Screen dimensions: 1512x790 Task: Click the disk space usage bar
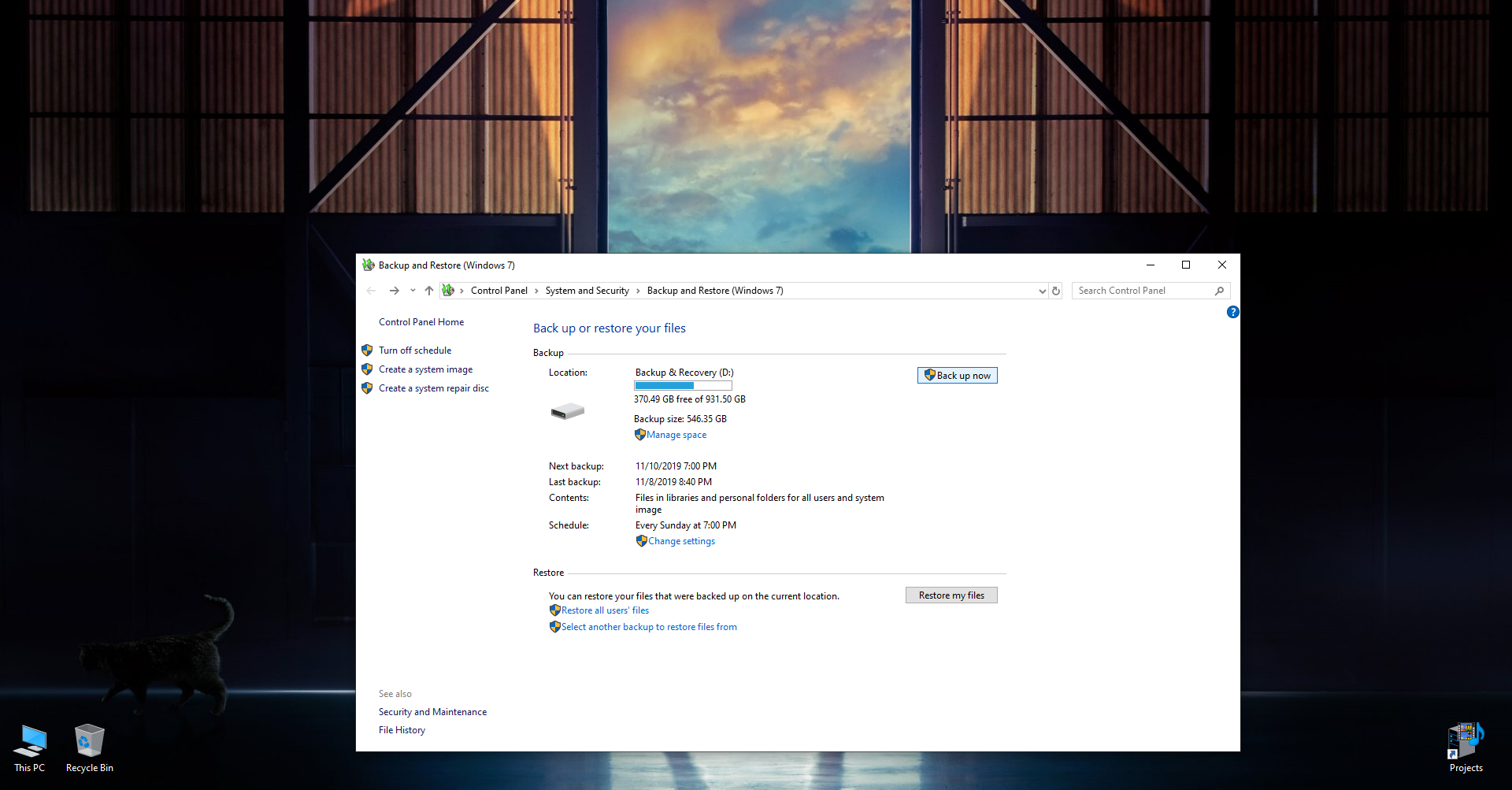point(683,386)
